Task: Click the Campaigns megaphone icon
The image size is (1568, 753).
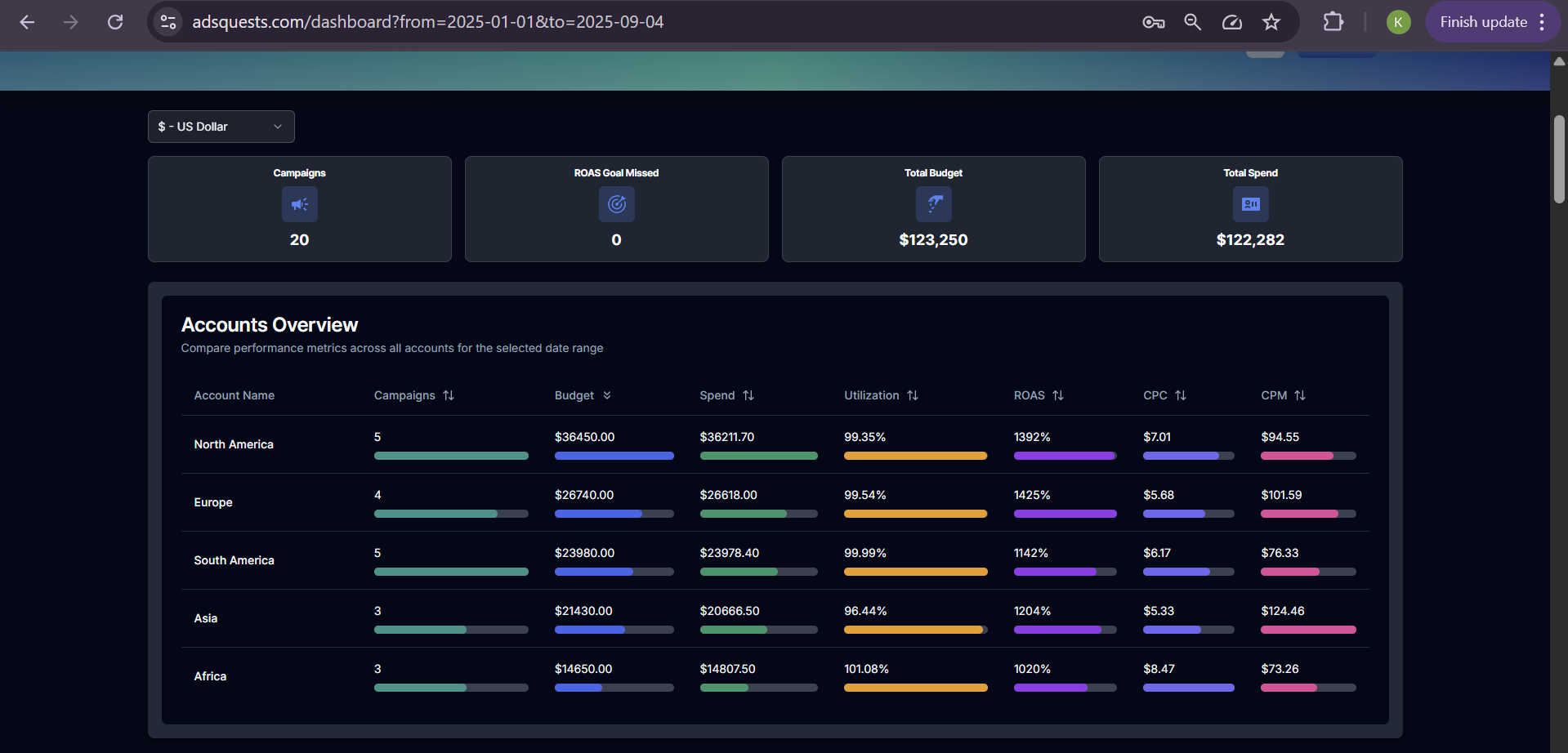Action: pyautogui.click(x=299, y=204)
